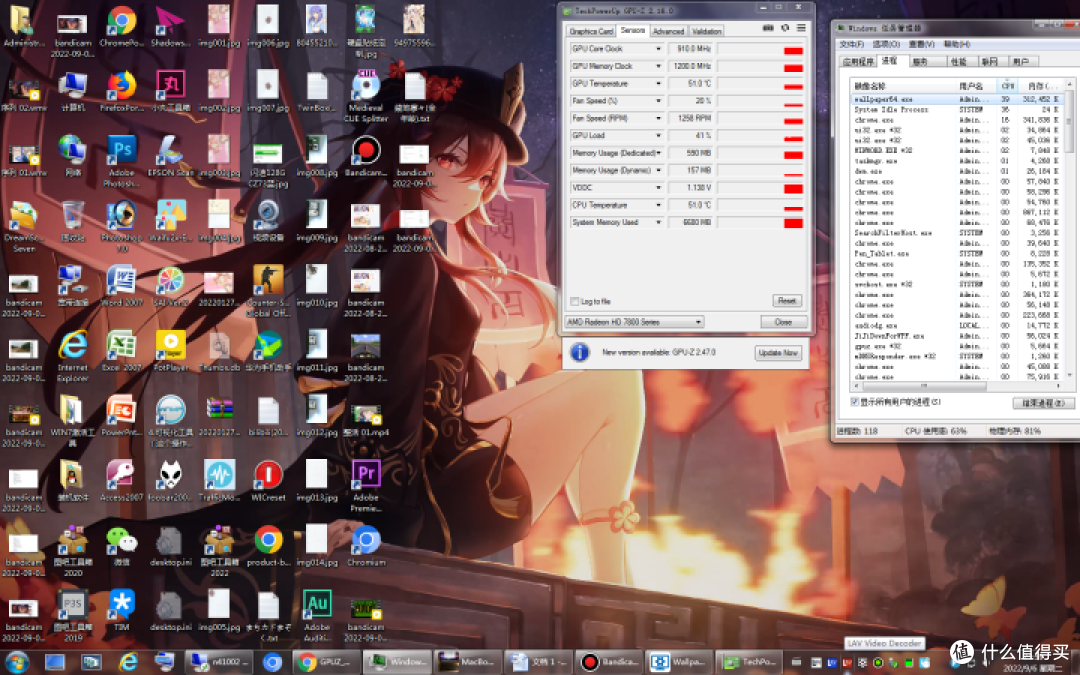Open GPU Memory Clock sensor dropdown
The height and width of the screenshot is (675, 1080).
click(x=658, y=66)
